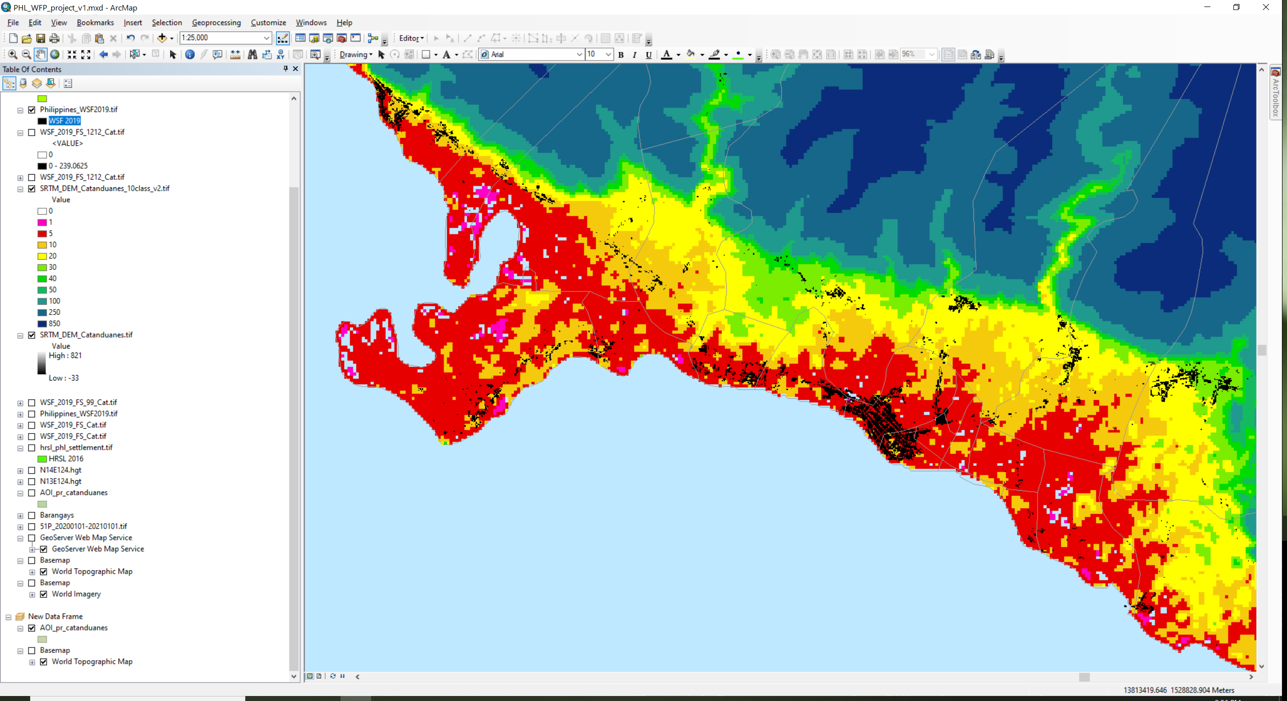1287x701 pixels.
Task: Switch TOC to List By Visibility
Action: click(37, 84)
